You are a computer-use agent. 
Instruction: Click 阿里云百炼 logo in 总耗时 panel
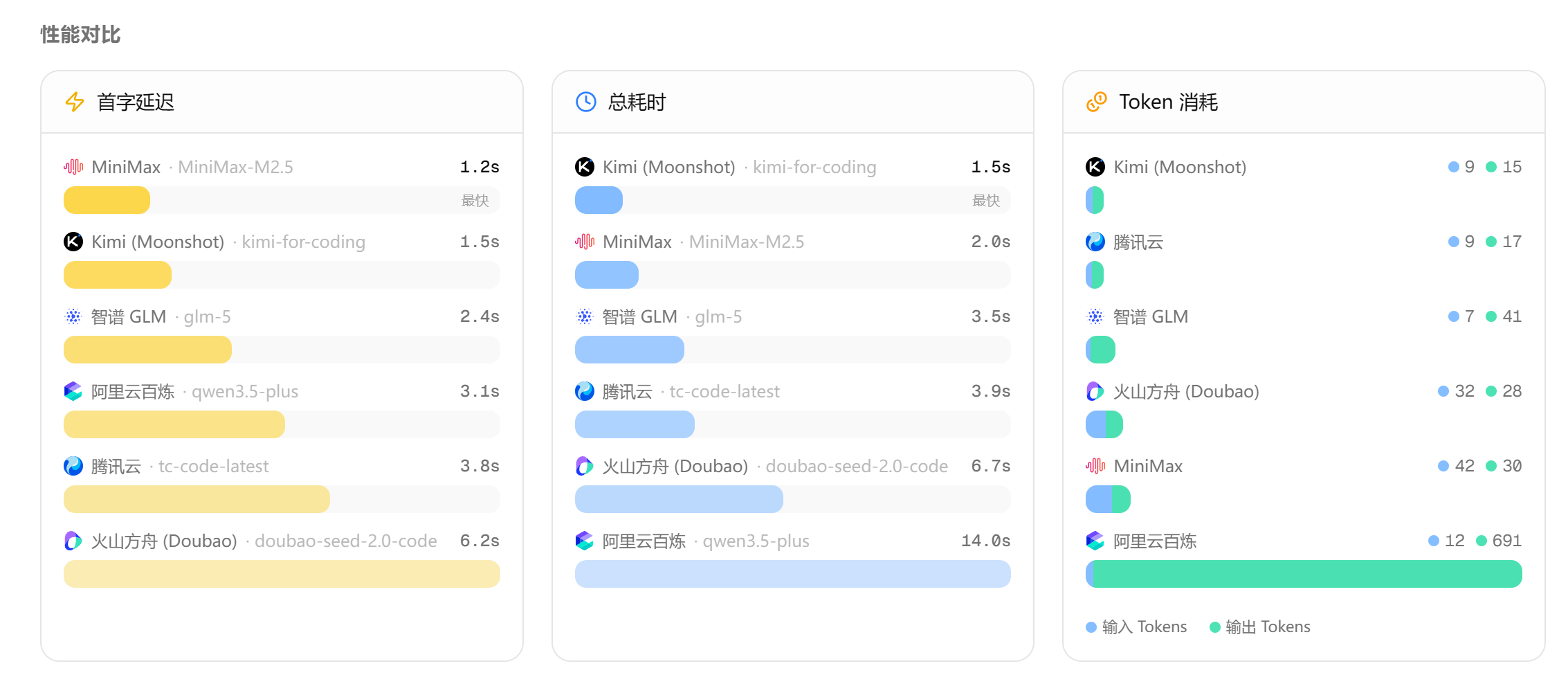click(x=585, y=541)
